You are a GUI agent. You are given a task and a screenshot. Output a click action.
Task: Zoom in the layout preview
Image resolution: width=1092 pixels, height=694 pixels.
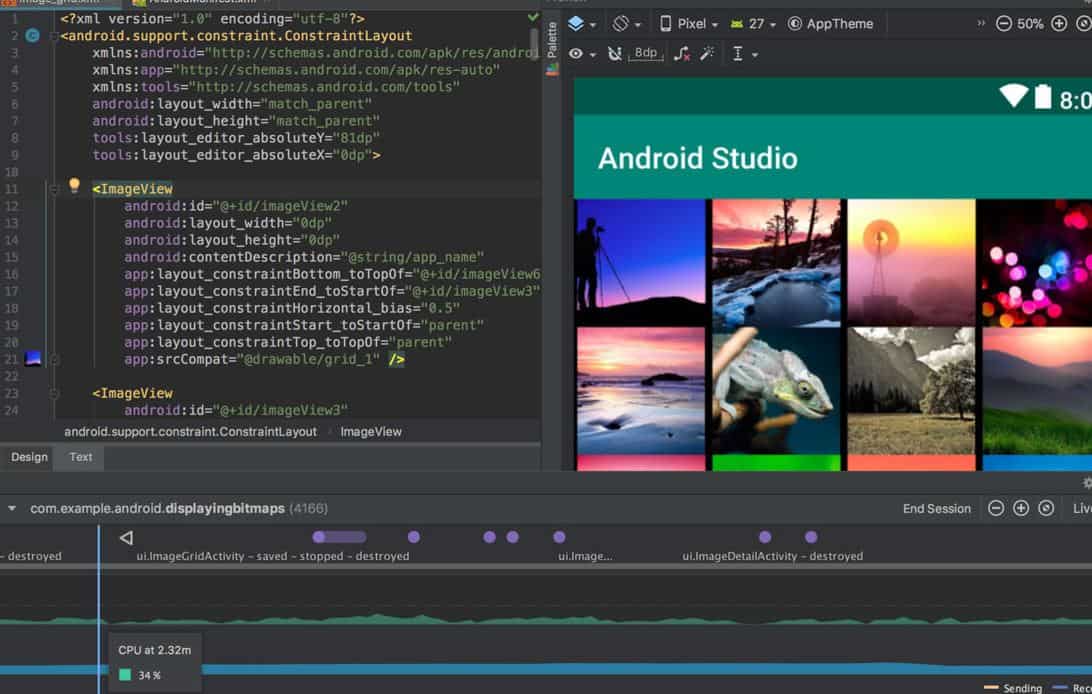click(x=1059, y=24)
